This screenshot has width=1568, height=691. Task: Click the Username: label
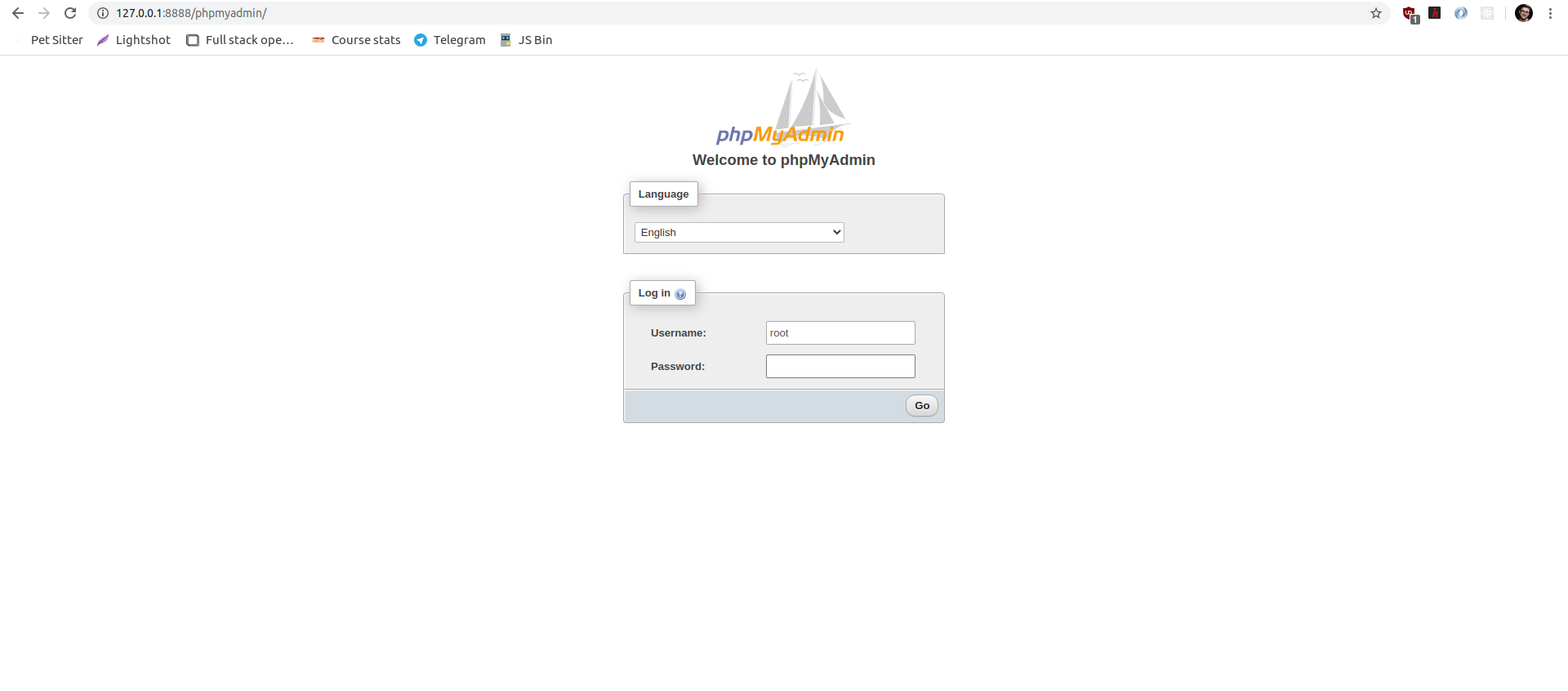(x=679, y=333)
